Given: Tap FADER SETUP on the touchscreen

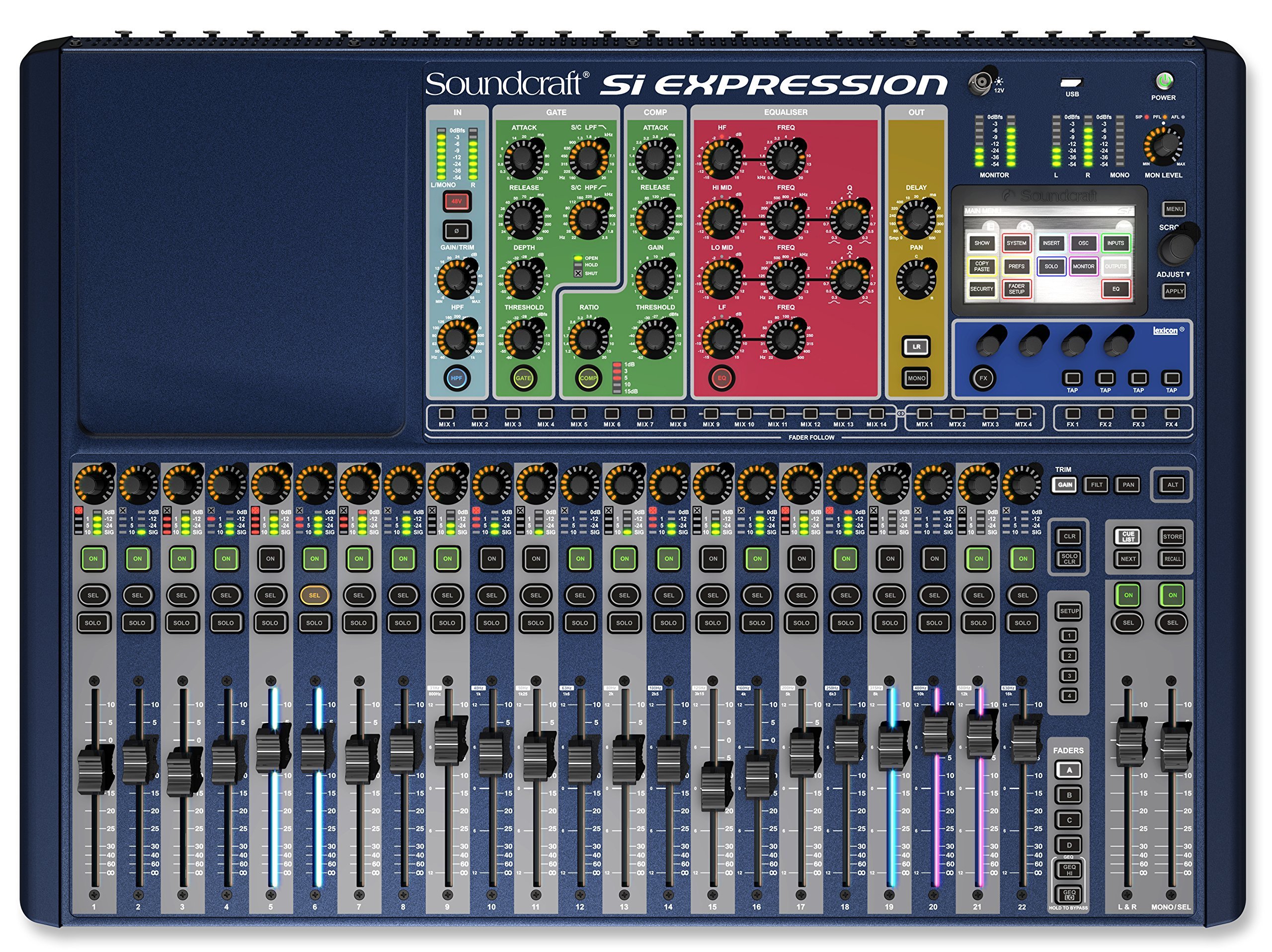Looking at the screenshot, I should click(1016, 289).
